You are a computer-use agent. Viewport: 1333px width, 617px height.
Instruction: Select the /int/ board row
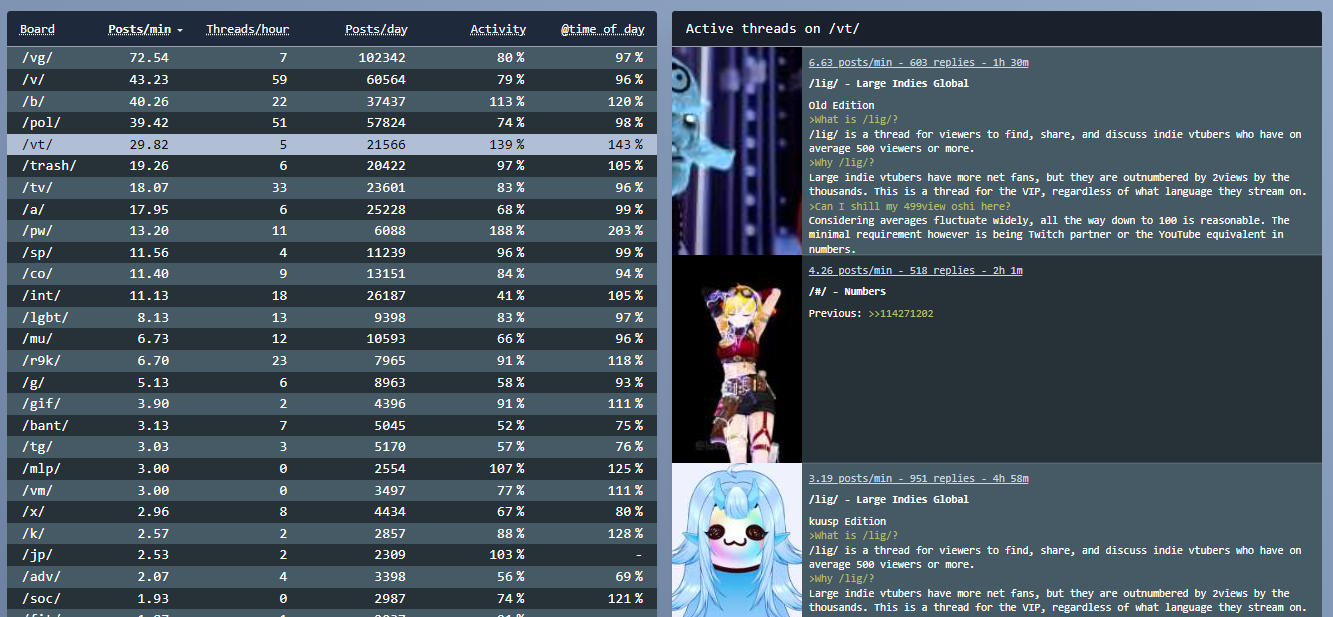tap(332, 296)
